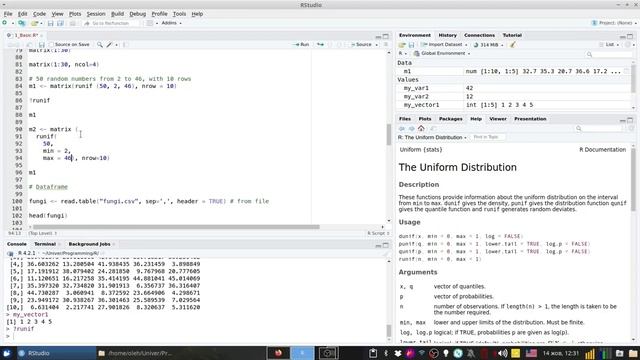Screen dimensions: 640x360
Task: Click the new project icon in main toolbar
Action: pyautogui.click(x=22, y=23)
